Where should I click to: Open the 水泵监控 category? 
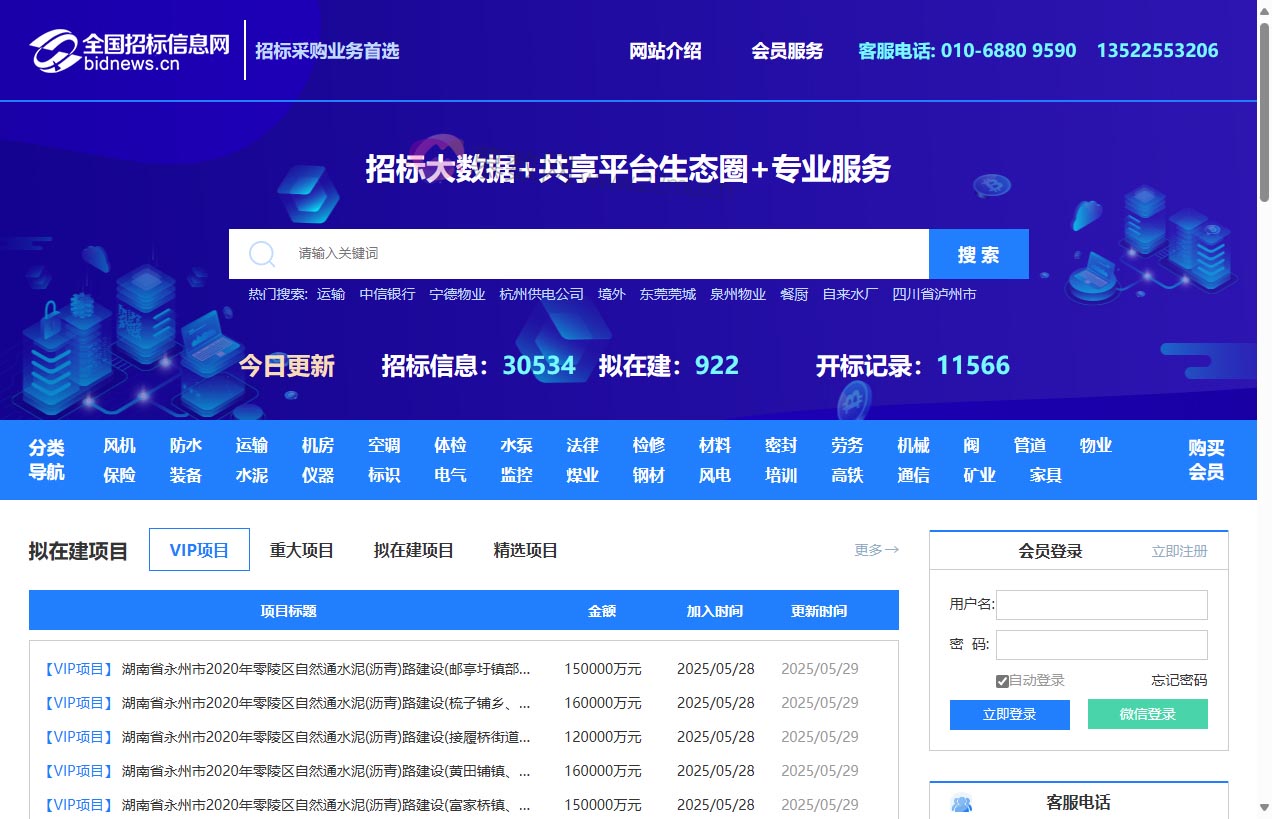[516, 460]
